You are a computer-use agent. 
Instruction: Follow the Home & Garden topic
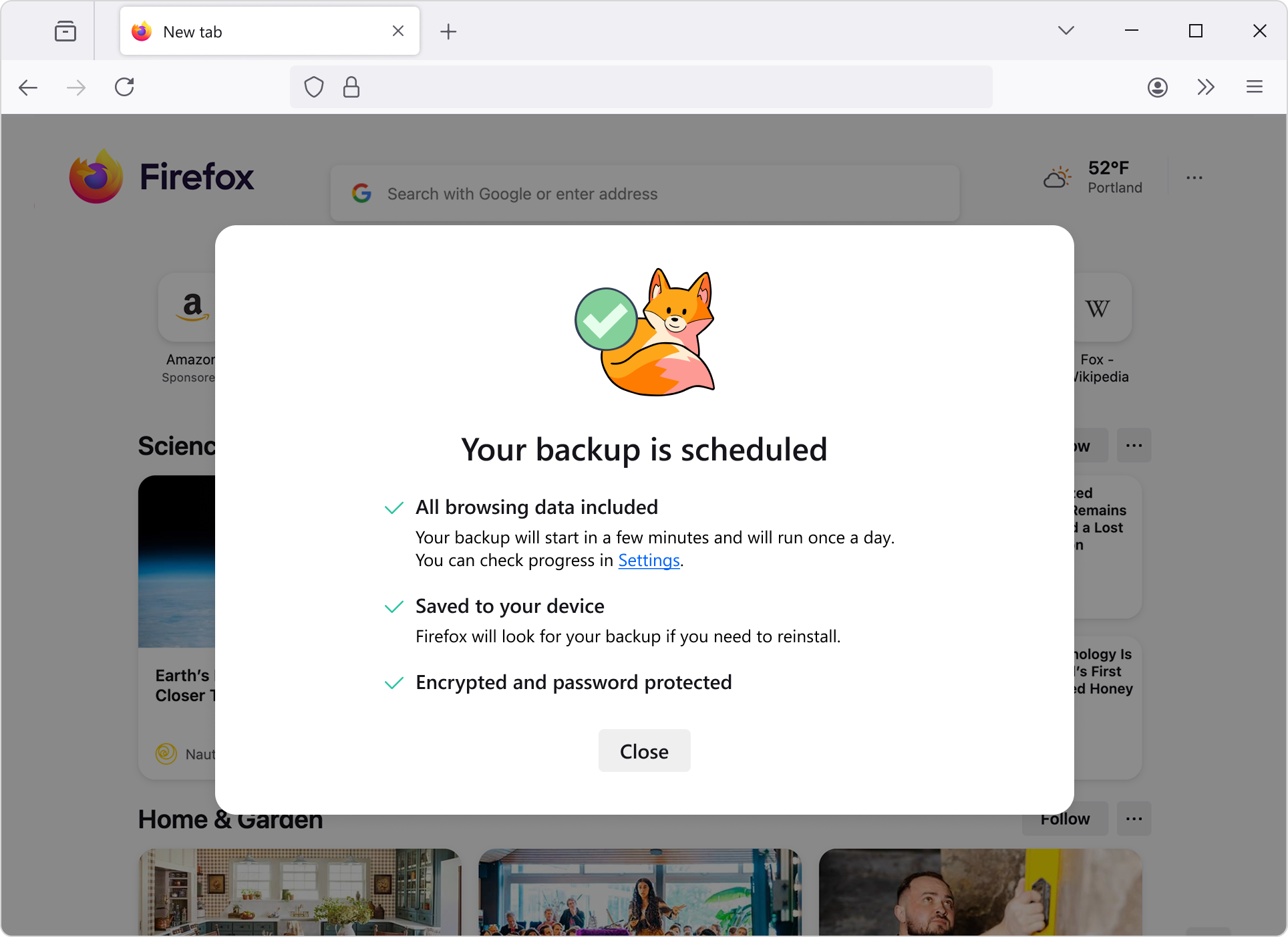tap(1064, 819)
